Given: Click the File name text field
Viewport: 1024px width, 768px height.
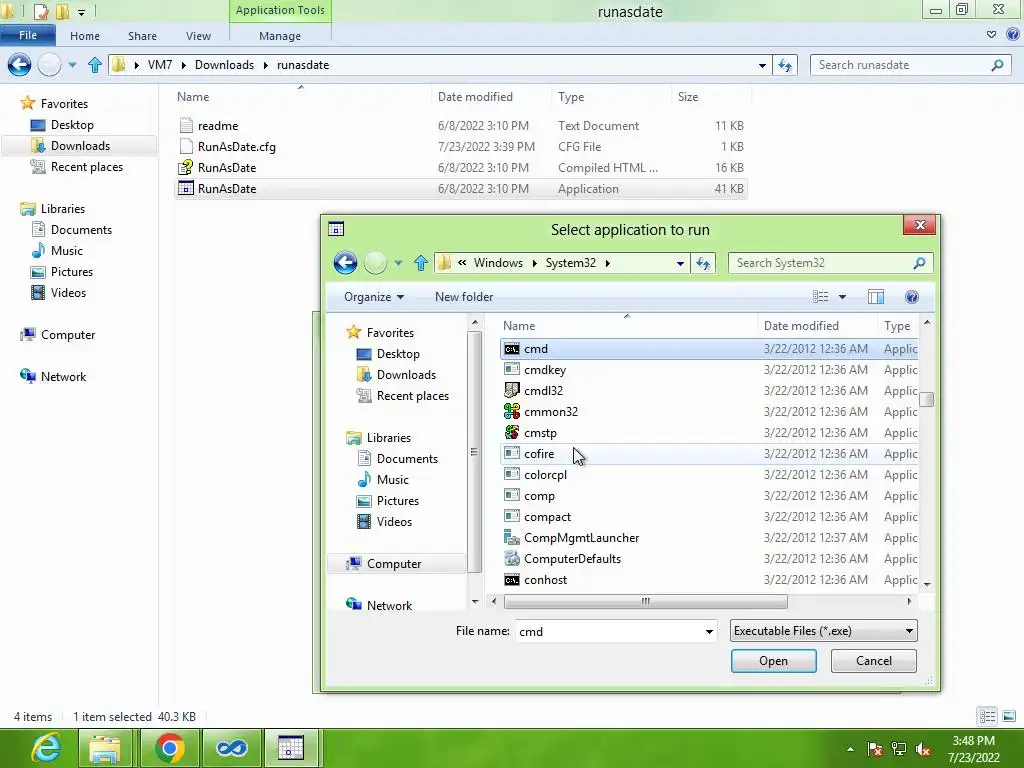Looking at the screenshot, I should (609, 632).
